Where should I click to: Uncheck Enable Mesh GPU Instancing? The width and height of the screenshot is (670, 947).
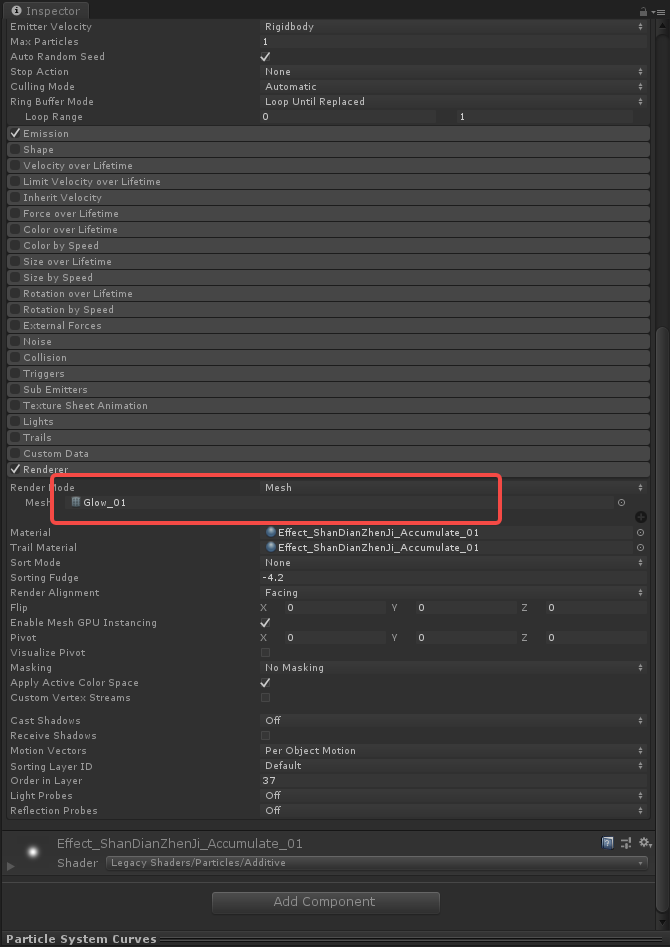point(266,623)
